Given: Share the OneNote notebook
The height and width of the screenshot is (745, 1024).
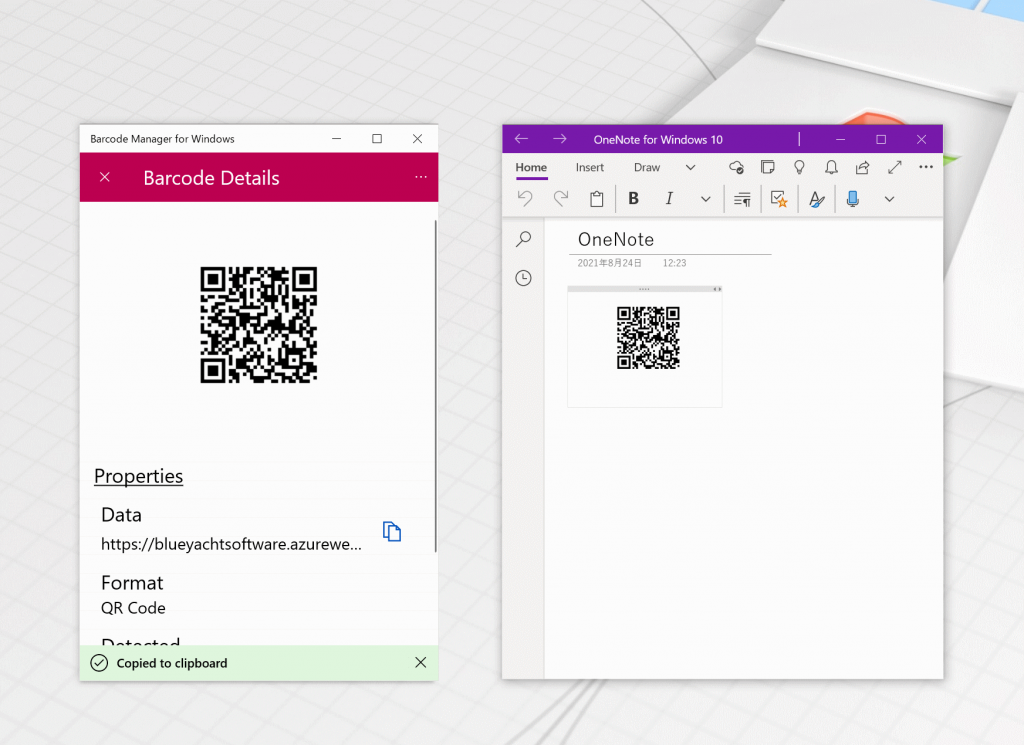Looking at the screenshot, I should click(x=863, y=168).
